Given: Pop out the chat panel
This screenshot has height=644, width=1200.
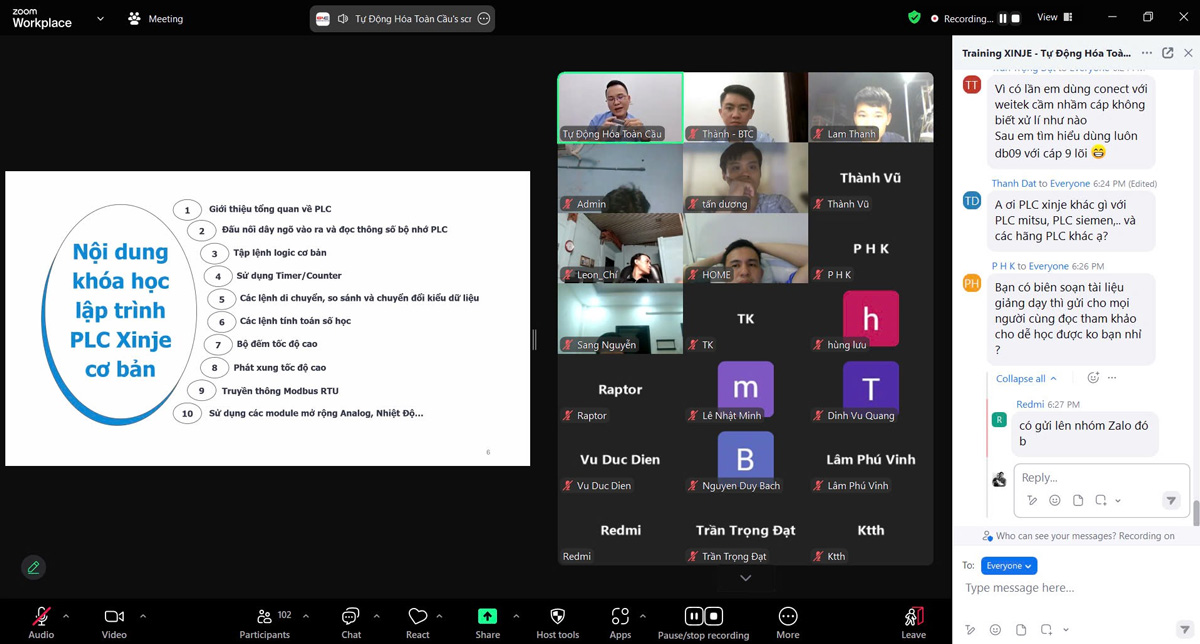Looking at the screenshot, I should [1167, 53].
